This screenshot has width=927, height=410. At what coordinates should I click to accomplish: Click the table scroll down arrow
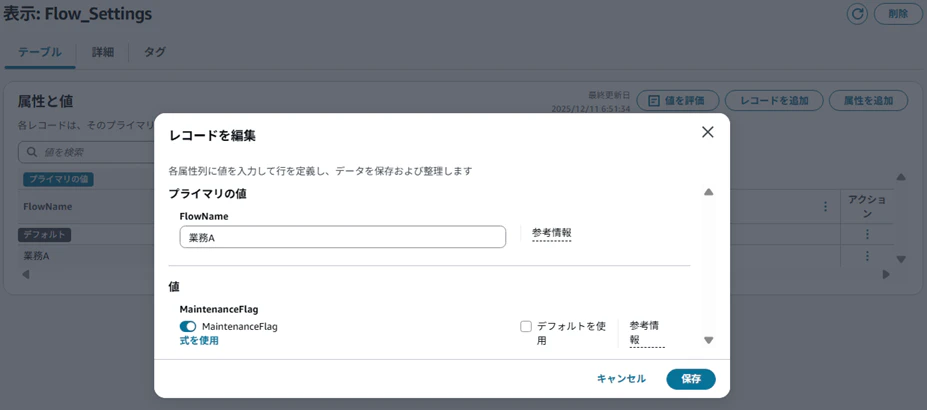[901, 259]
